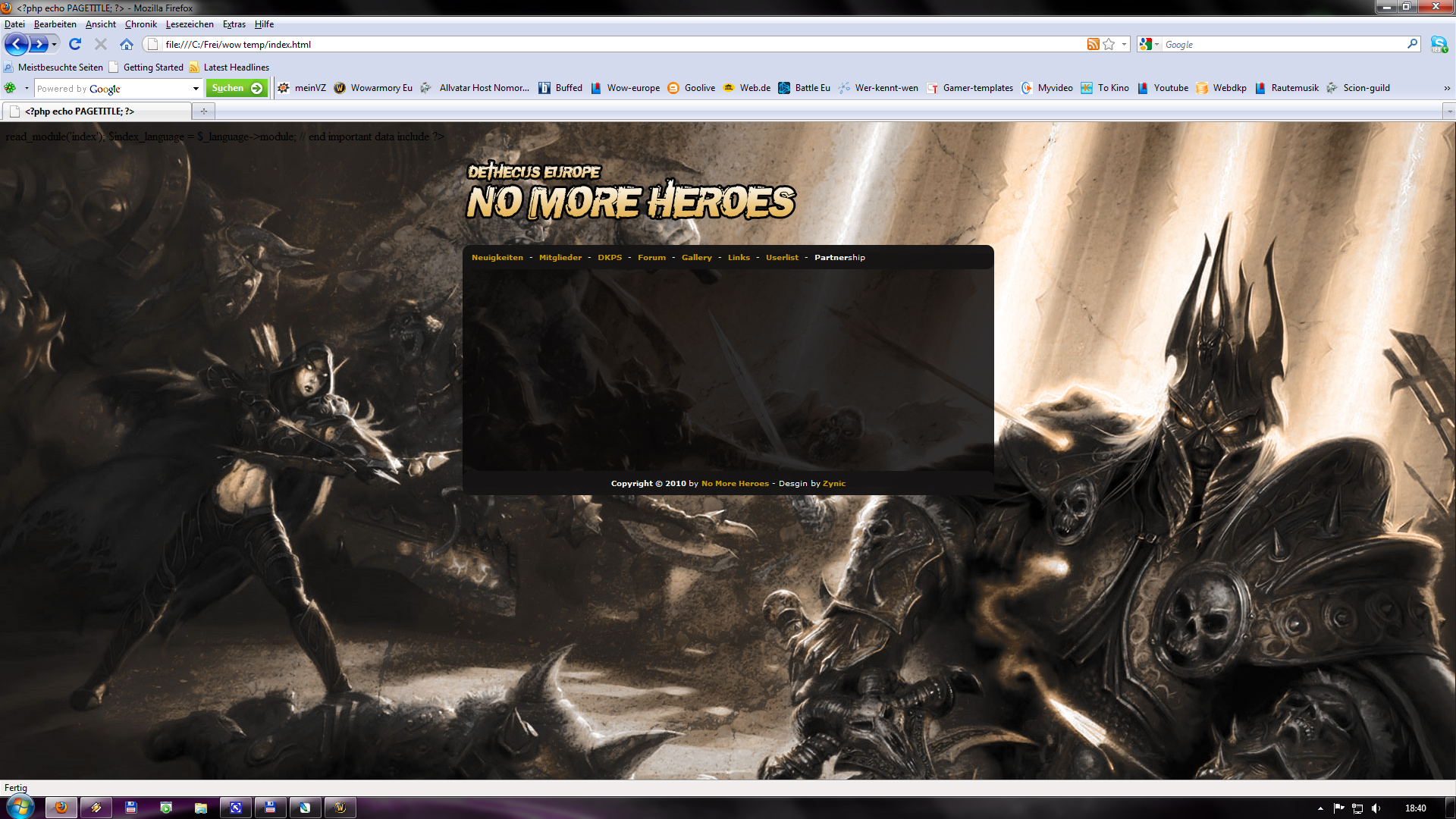Go back using the Back arrow button
The image size is (1456, 819).
(16, 44)
